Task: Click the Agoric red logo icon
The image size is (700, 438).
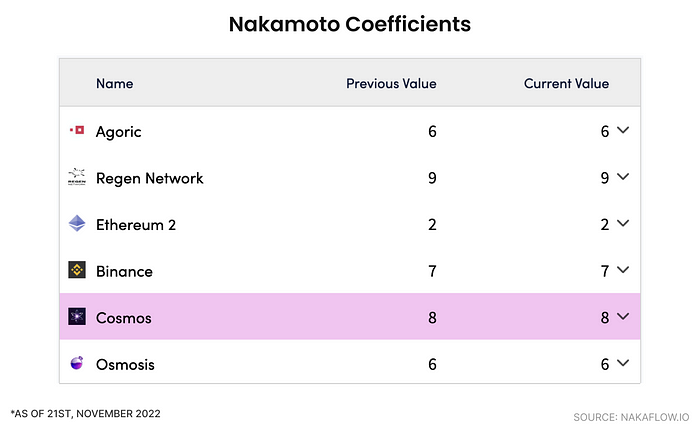Action: [x=77, y=130]
